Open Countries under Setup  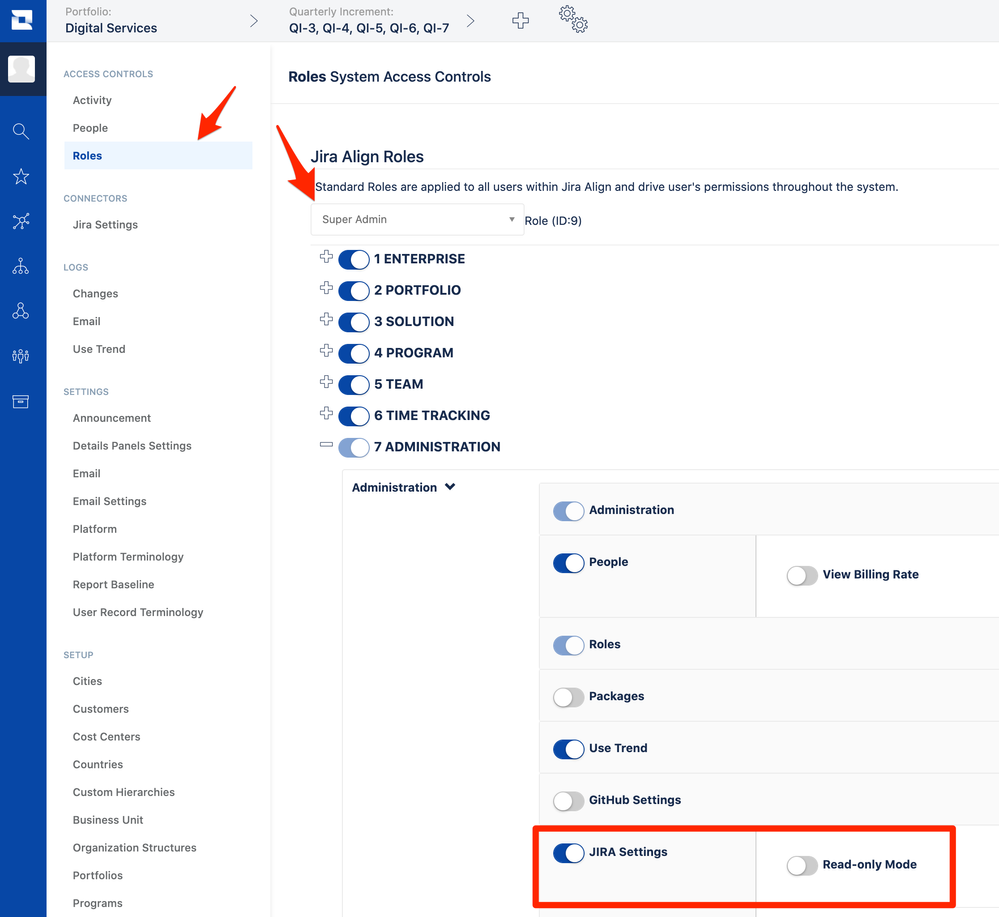click(x=97, y=765)
